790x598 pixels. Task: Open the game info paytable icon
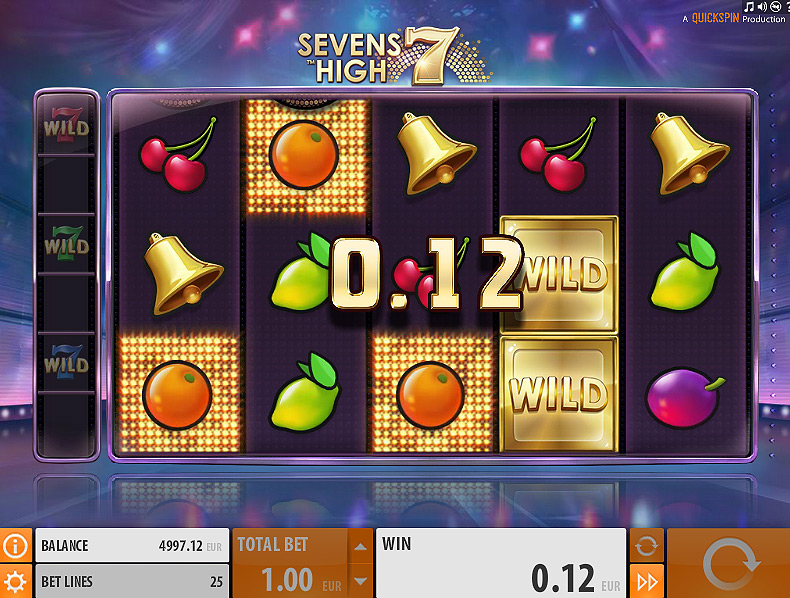coord(16,545)
